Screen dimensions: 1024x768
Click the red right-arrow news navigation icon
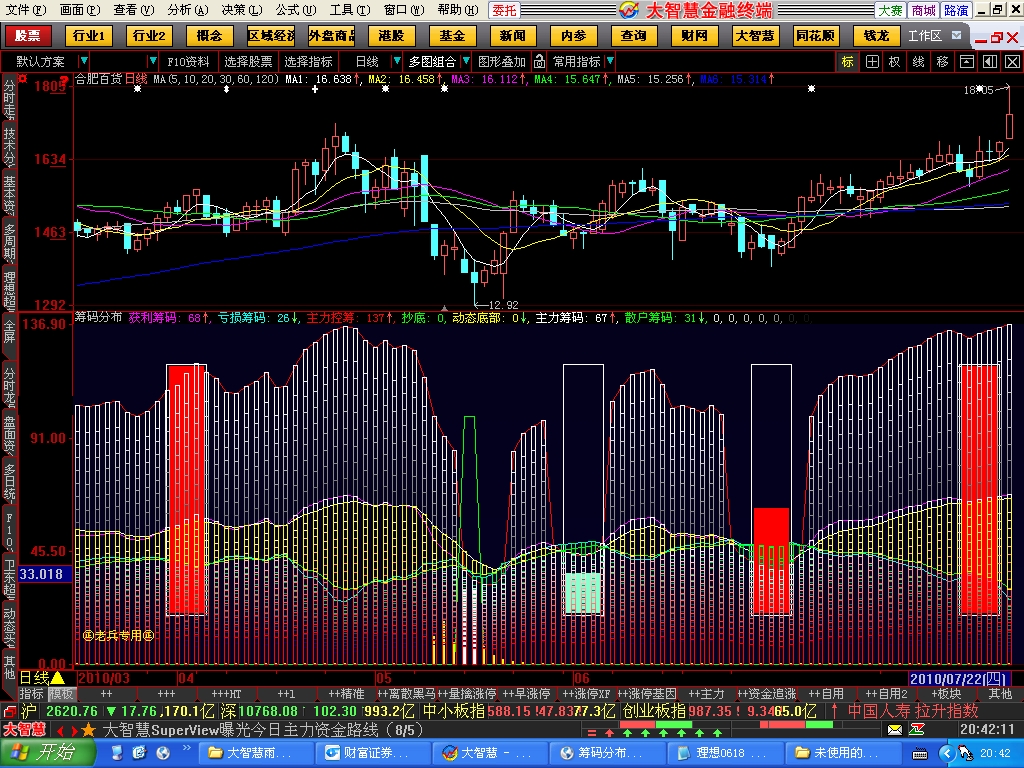73,730
